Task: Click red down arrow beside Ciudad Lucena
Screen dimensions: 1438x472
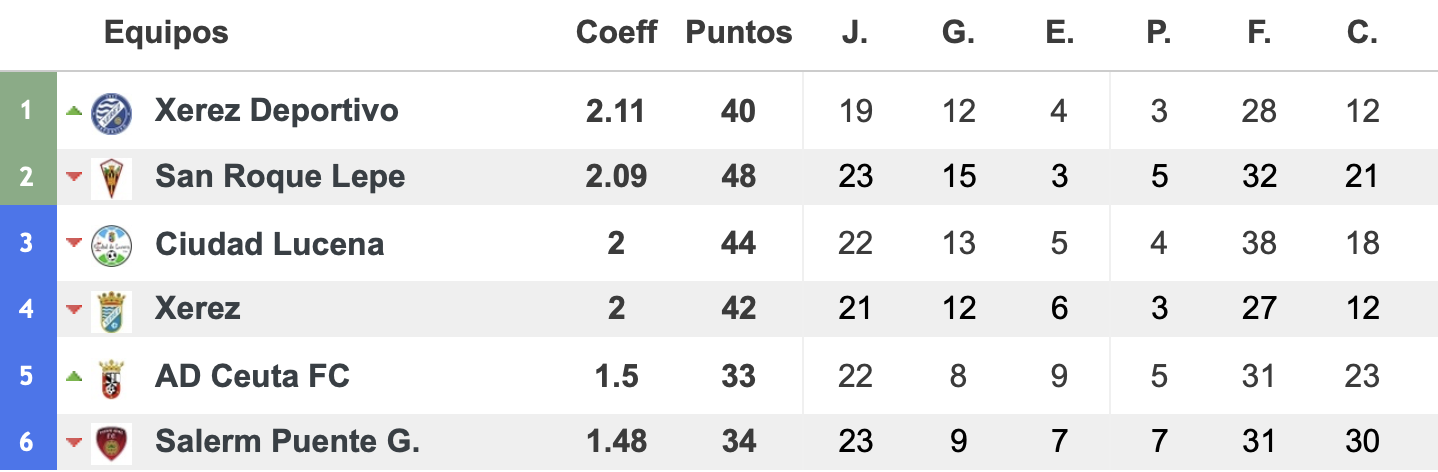Action: [x=73, y=243]
